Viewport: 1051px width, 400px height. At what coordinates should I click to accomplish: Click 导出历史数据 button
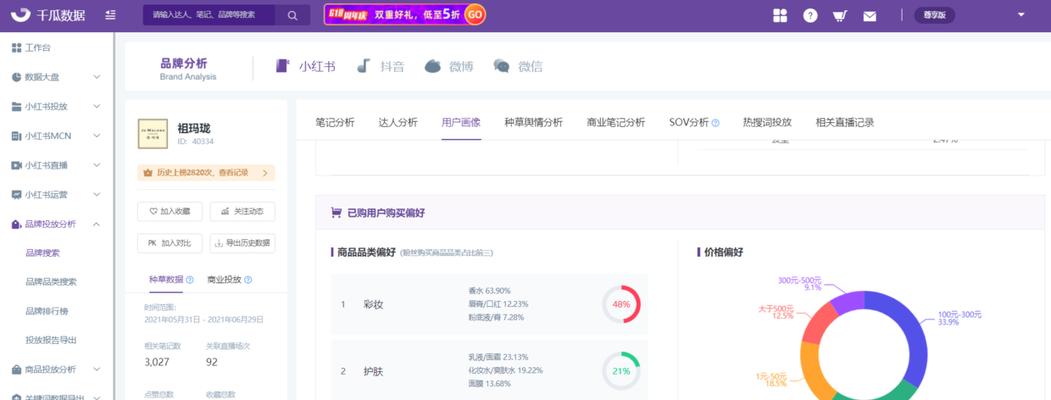point(242,243)
